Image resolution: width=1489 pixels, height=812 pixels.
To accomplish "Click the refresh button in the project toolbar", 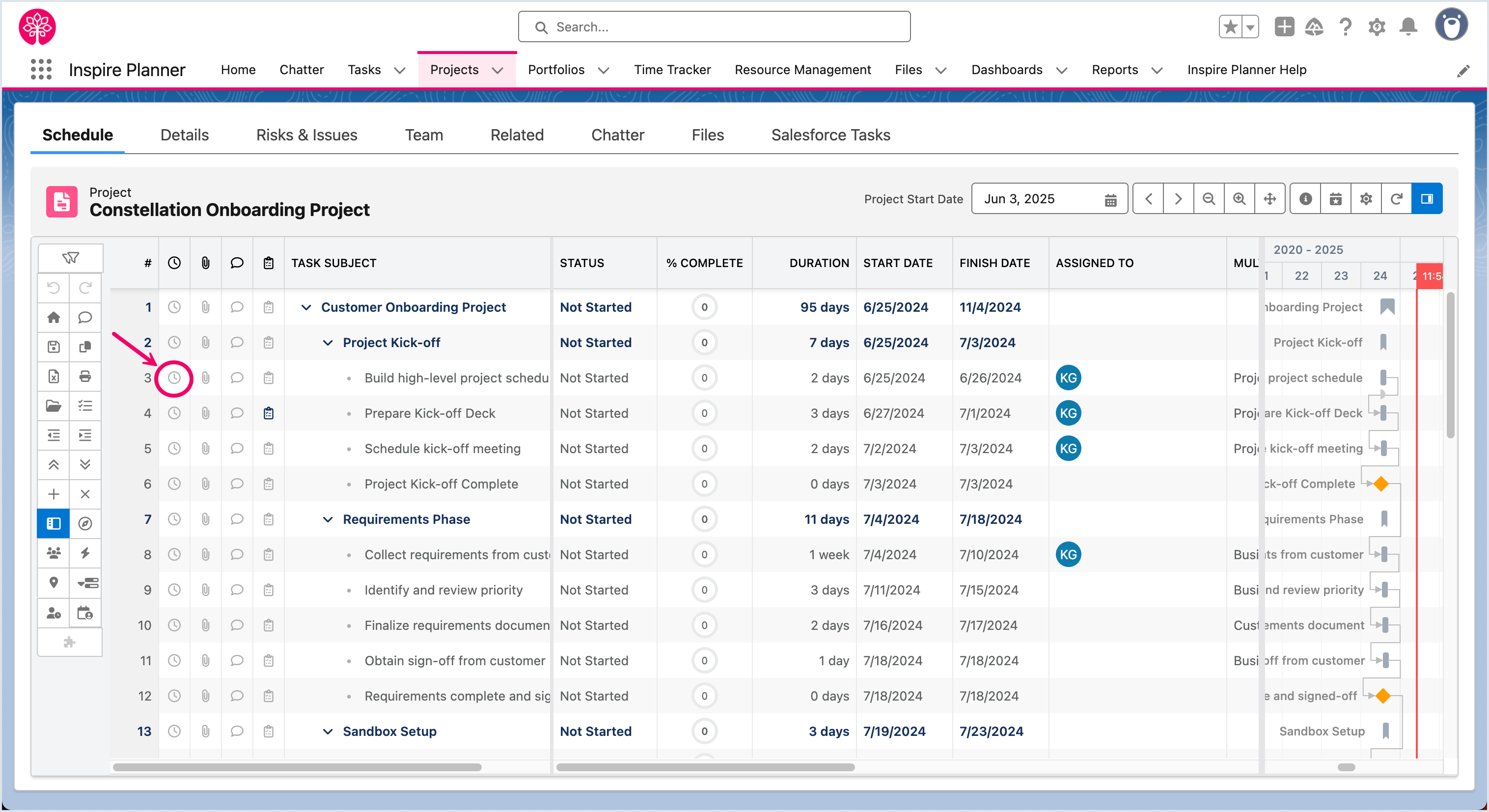I will [1396, 199].
